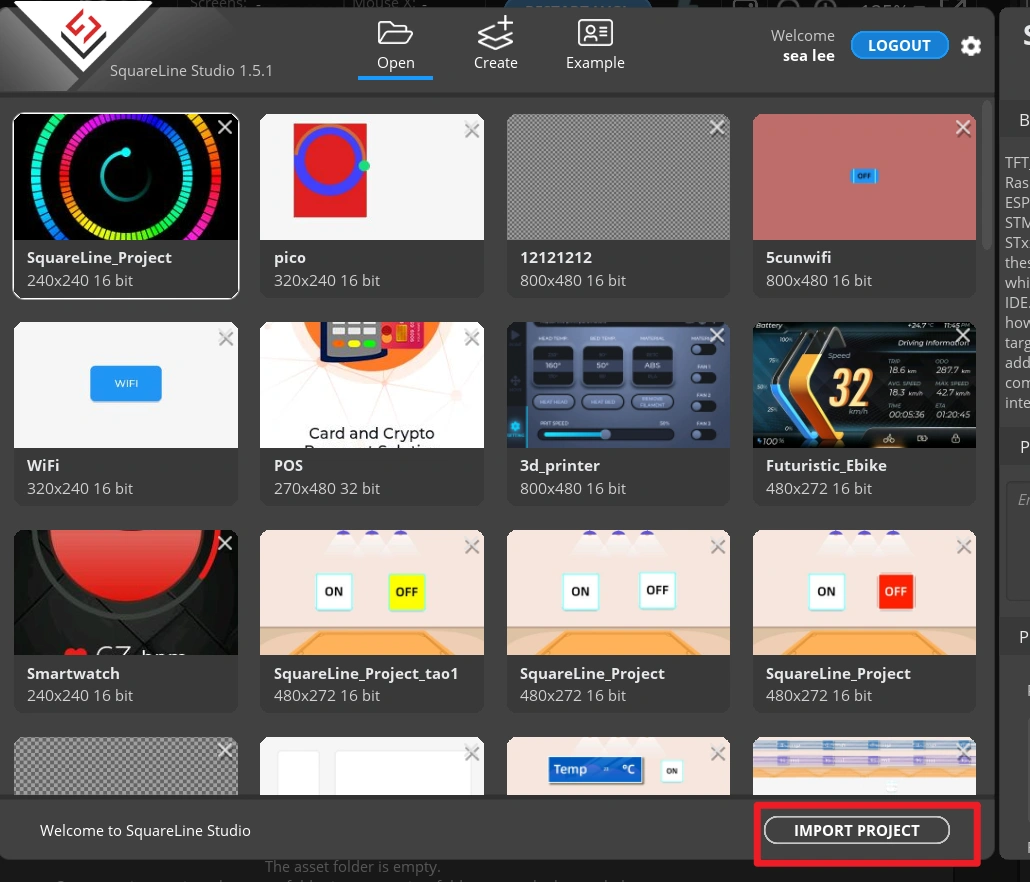
Task: Remove the pico project with X
Action: coord(472,128)
